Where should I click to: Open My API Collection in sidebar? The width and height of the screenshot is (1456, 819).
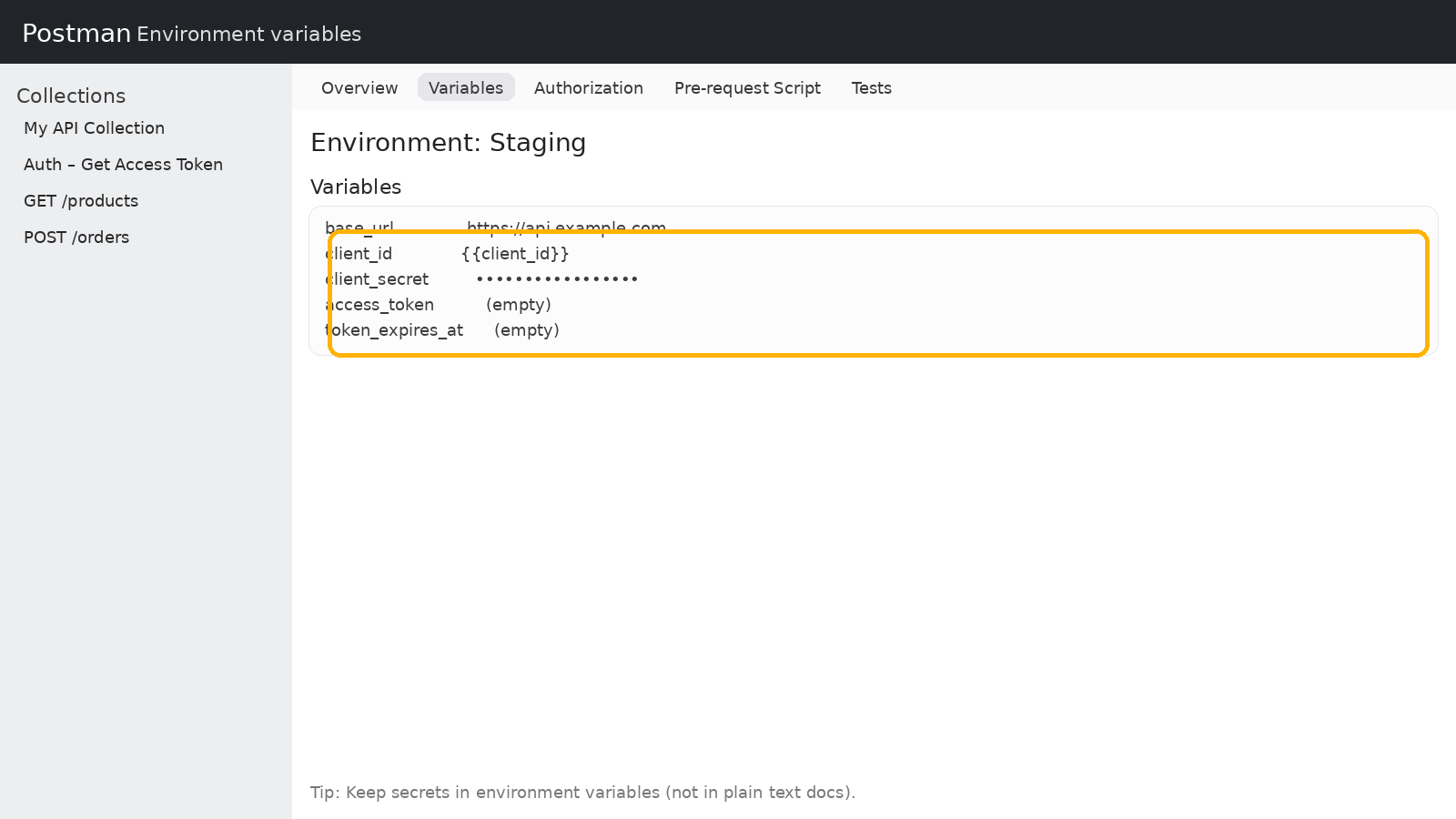(x=95, y=128)
